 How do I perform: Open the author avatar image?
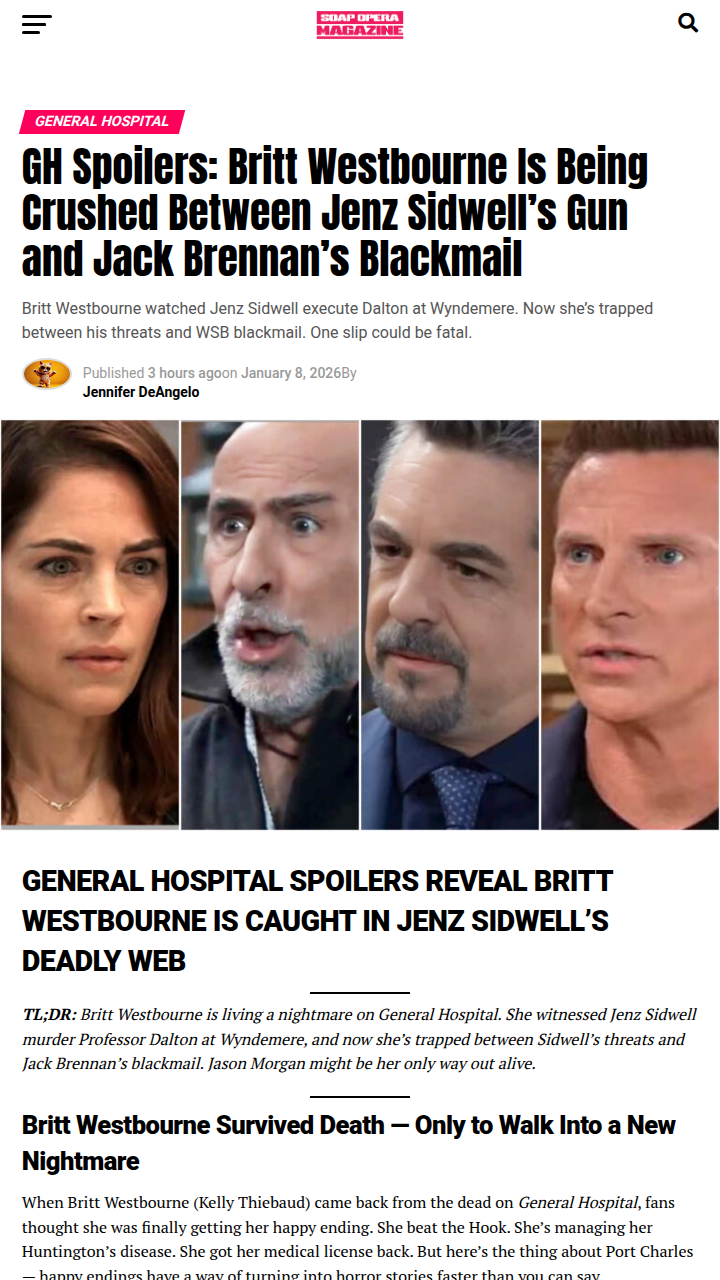[x=47, y=374]
